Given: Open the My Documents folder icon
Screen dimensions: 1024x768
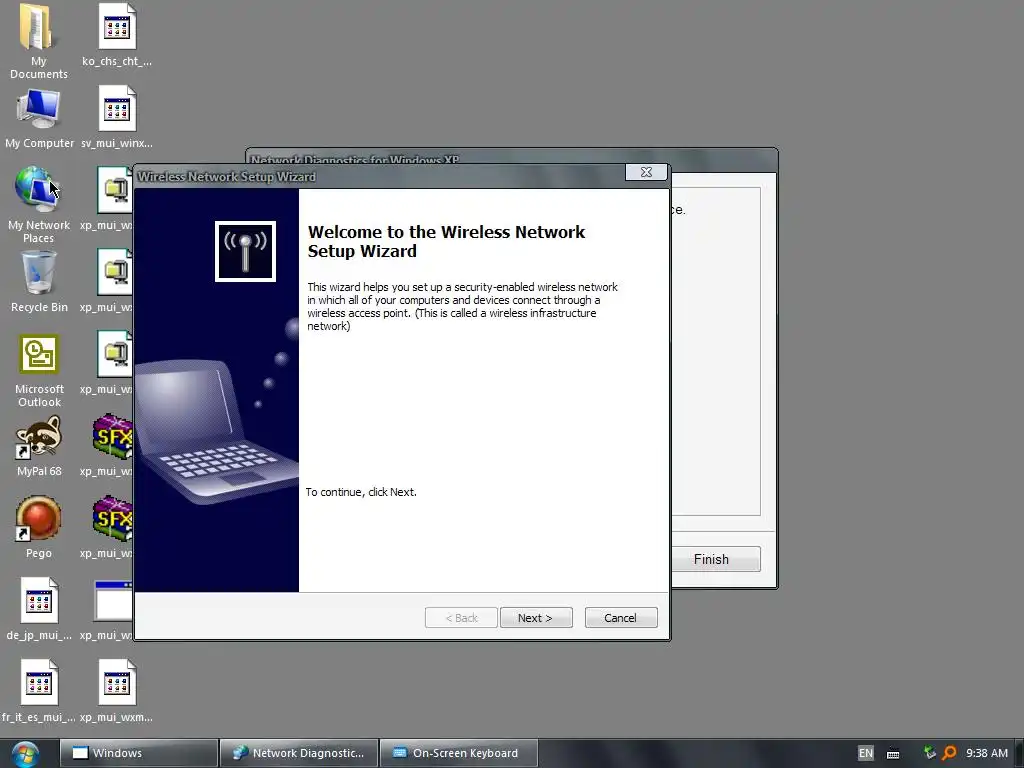Looking at the screenshot, I should coord(36,27).
